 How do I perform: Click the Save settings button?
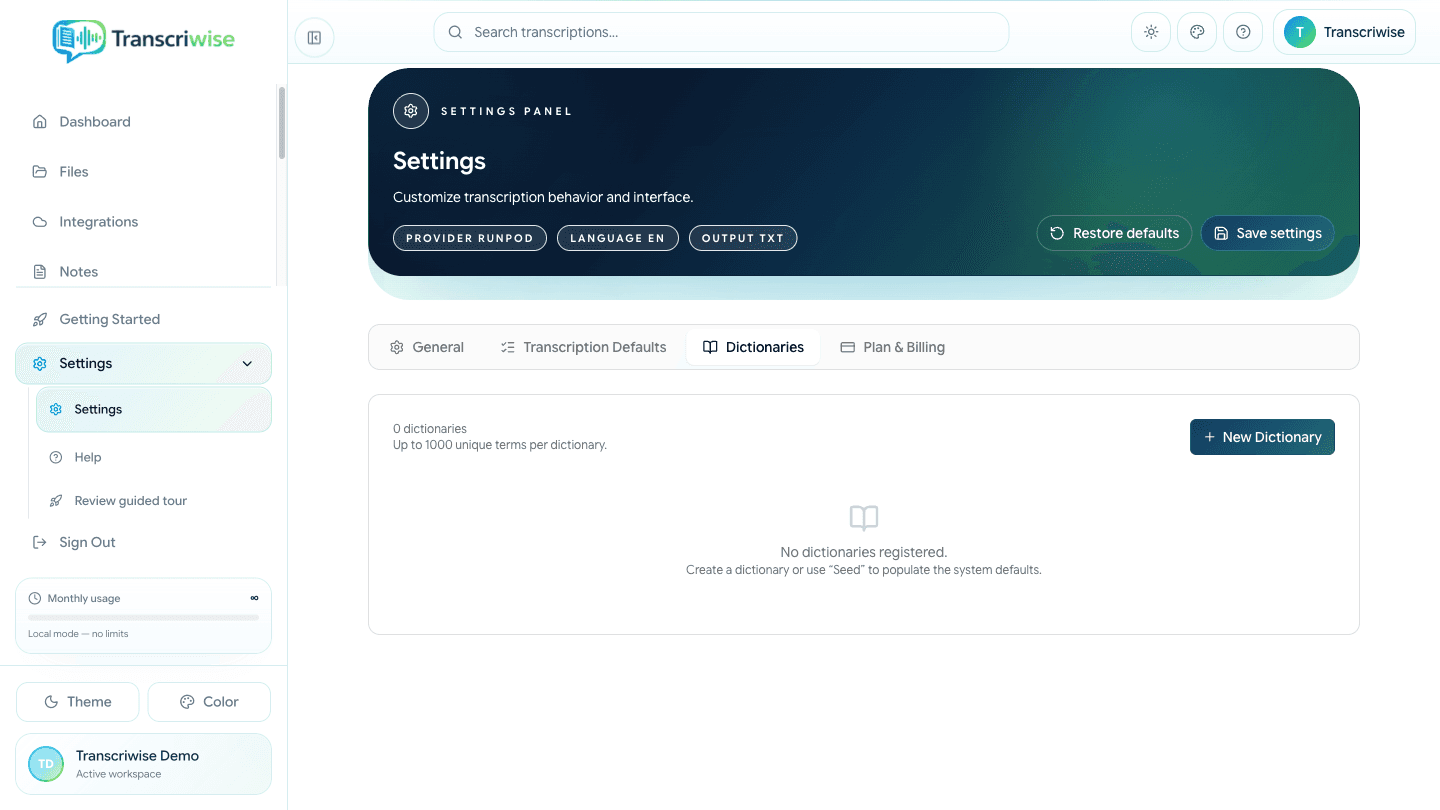[1267, 233]
